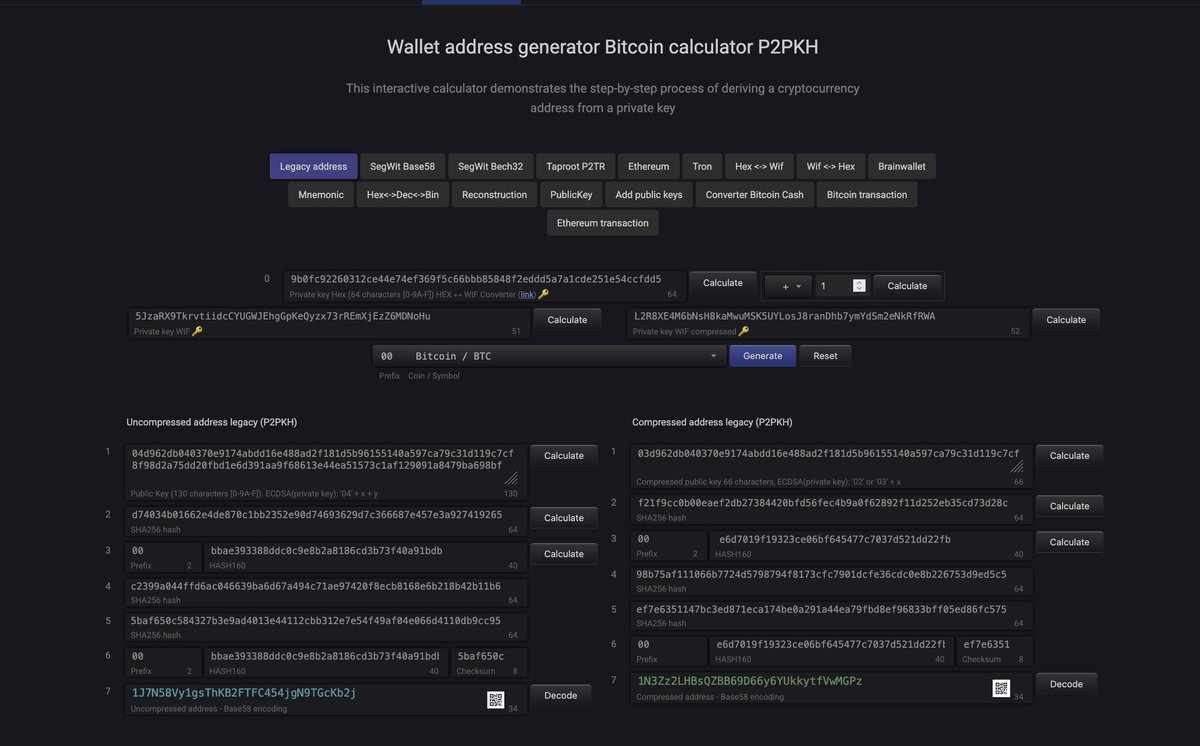Click 'Uncompressed address legacy (P2PKH)' heading
This screenshot has width=1200, height=746.
[211, 422]
